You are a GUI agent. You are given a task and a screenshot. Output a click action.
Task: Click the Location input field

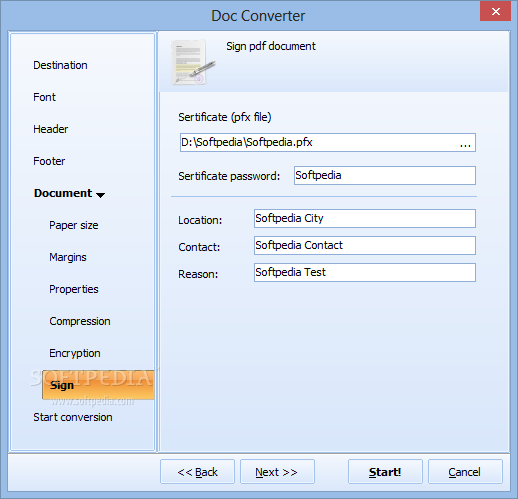point(365,219)
